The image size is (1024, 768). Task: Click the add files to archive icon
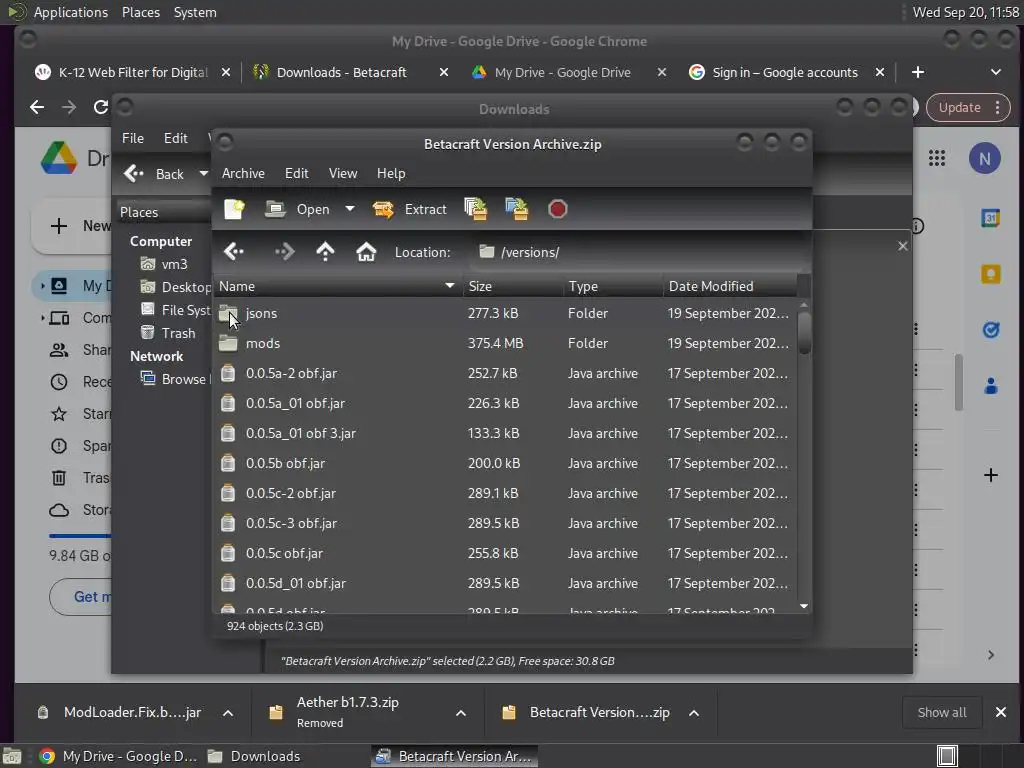click(475, 209)
